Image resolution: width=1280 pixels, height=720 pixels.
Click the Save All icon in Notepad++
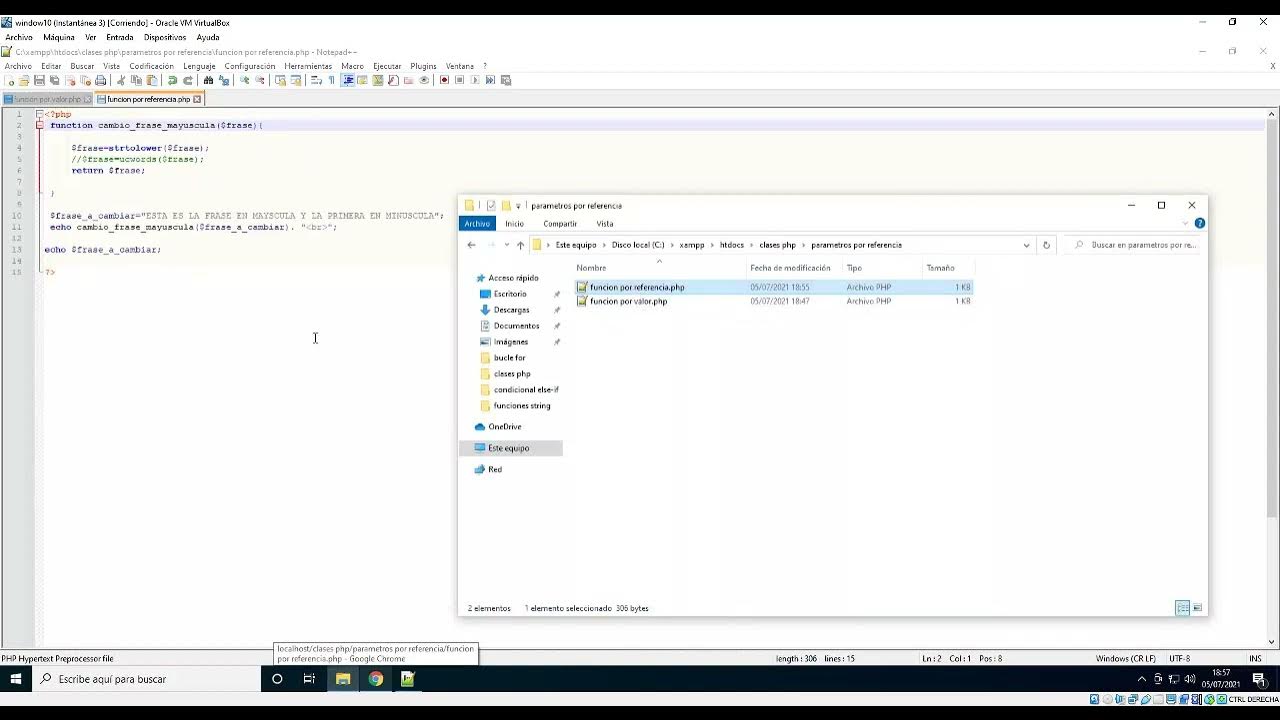(54, 80)
